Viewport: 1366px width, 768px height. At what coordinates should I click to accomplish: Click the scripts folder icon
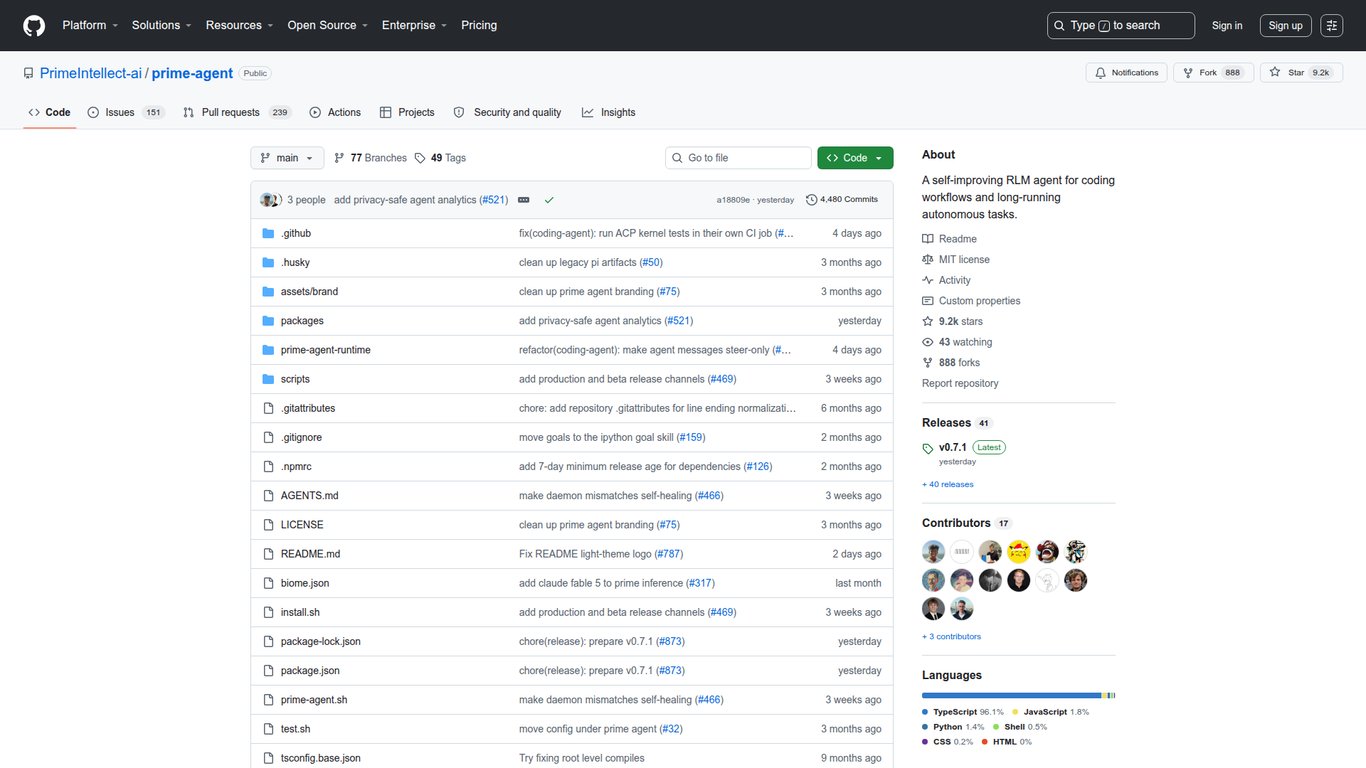[268, 379]
